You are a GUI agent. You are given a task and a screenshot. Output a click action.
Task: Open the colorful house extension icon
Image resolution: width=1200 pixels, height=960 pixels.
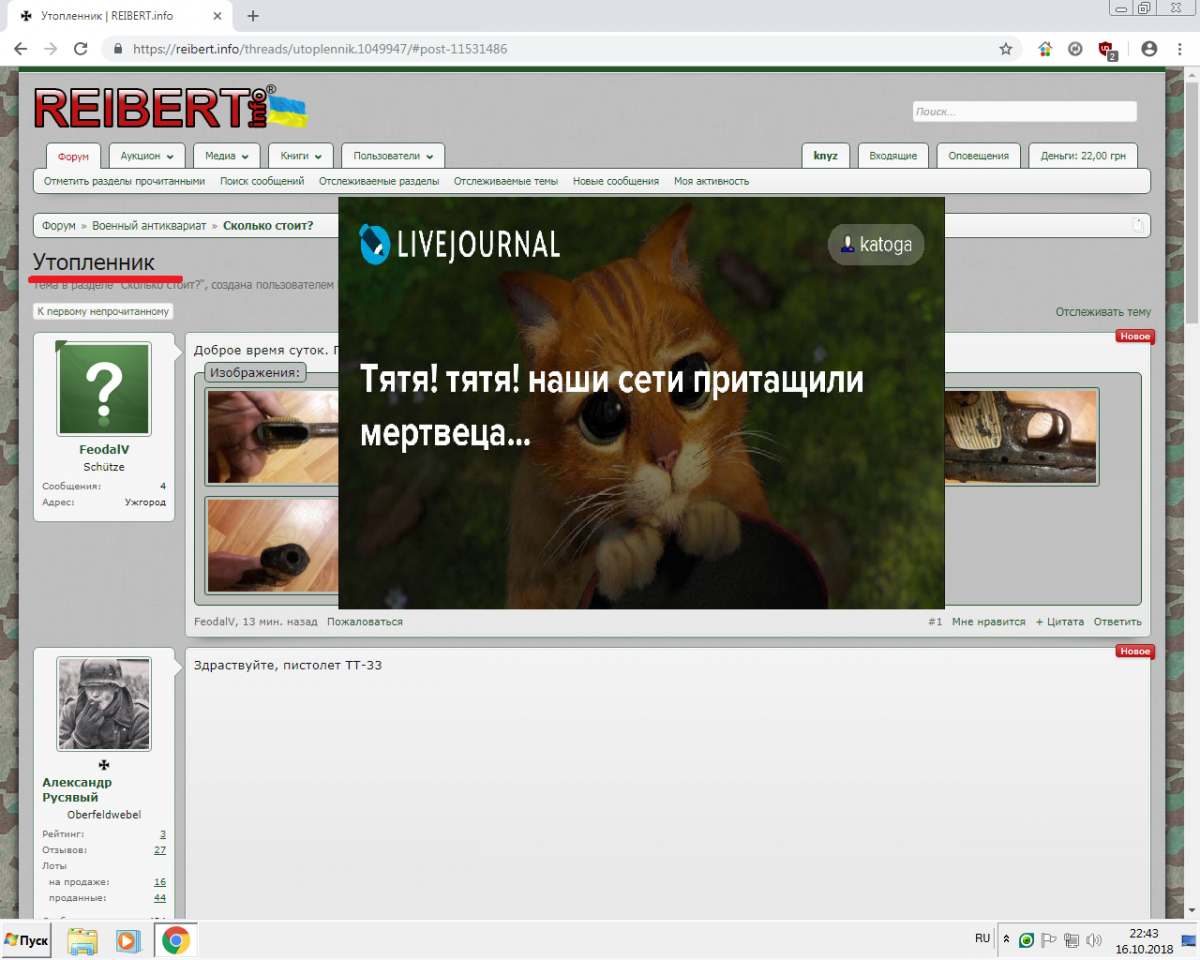pyautogui.click(x=1045, y=48)
